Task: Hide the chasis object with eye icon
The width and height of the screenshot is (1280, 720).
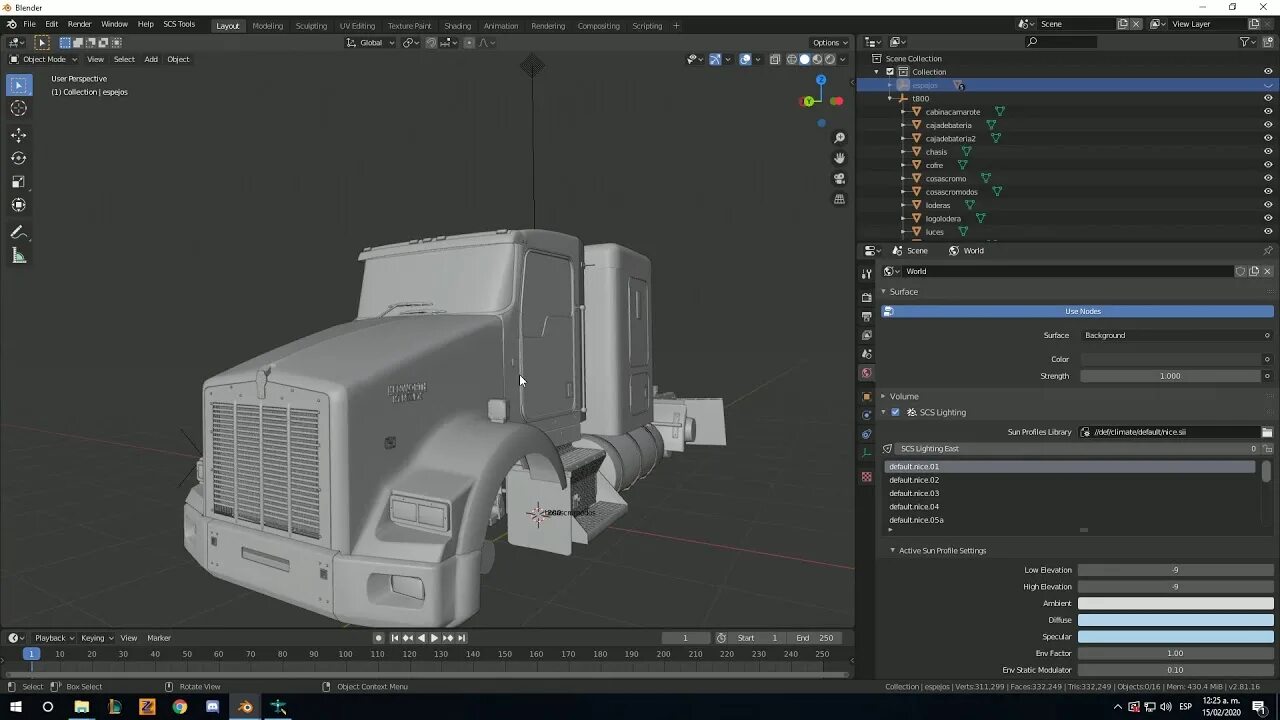Action: (1268, 152)
